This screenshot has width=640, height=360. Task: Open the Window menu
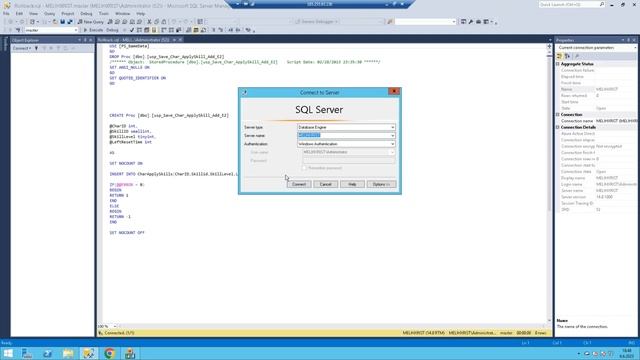122,13
